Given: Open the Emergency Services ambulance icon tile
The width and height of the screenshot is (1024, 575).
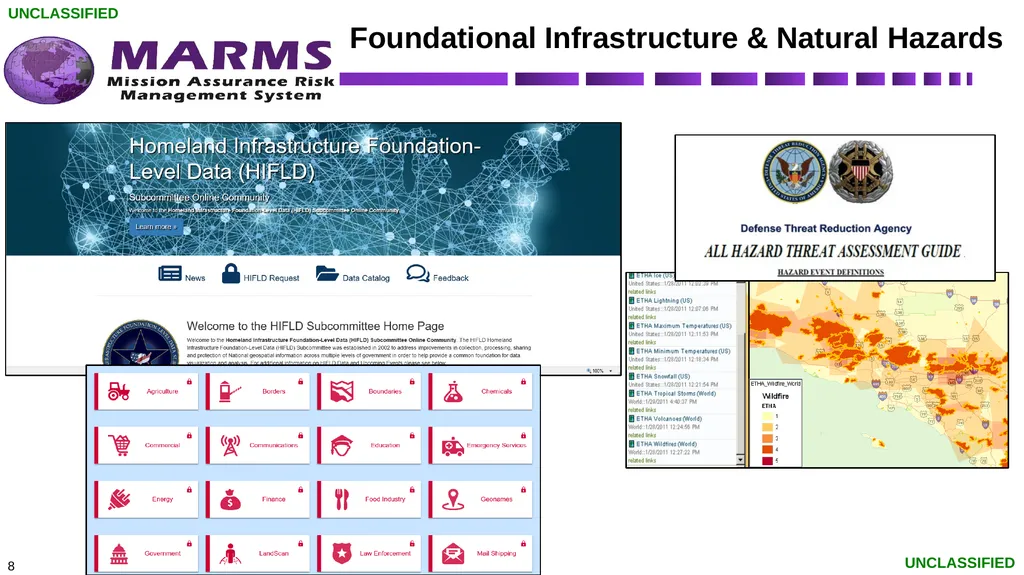Looking at the screenshot, I should click(480, 445).
